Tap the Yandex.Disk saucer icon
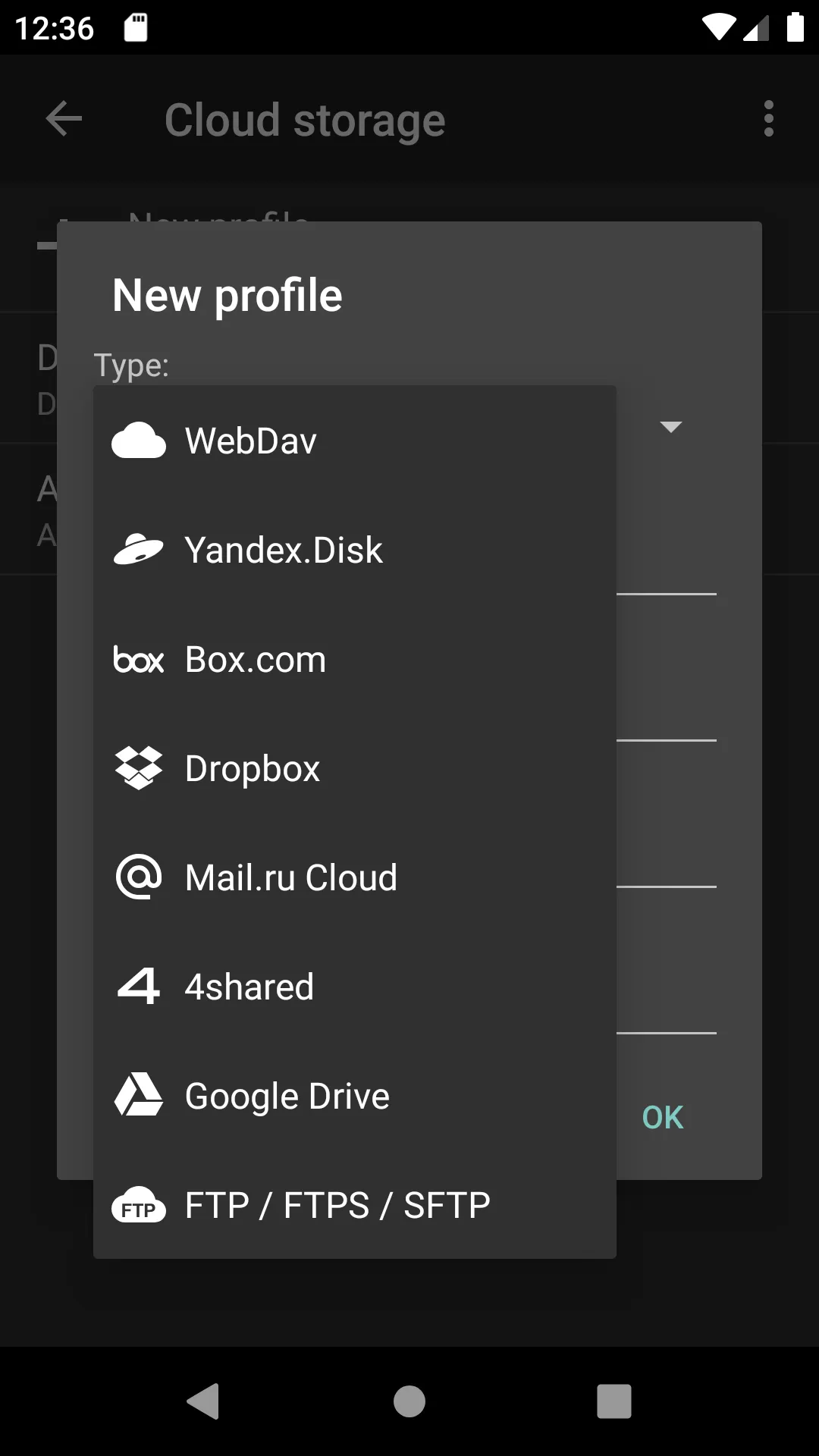819x1456 pixels. [x=139, y=550]
